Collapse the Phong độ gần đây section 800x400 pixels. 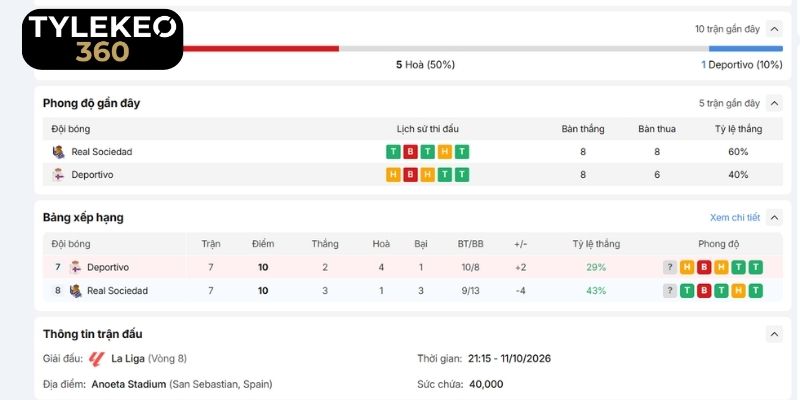point(774,104)
